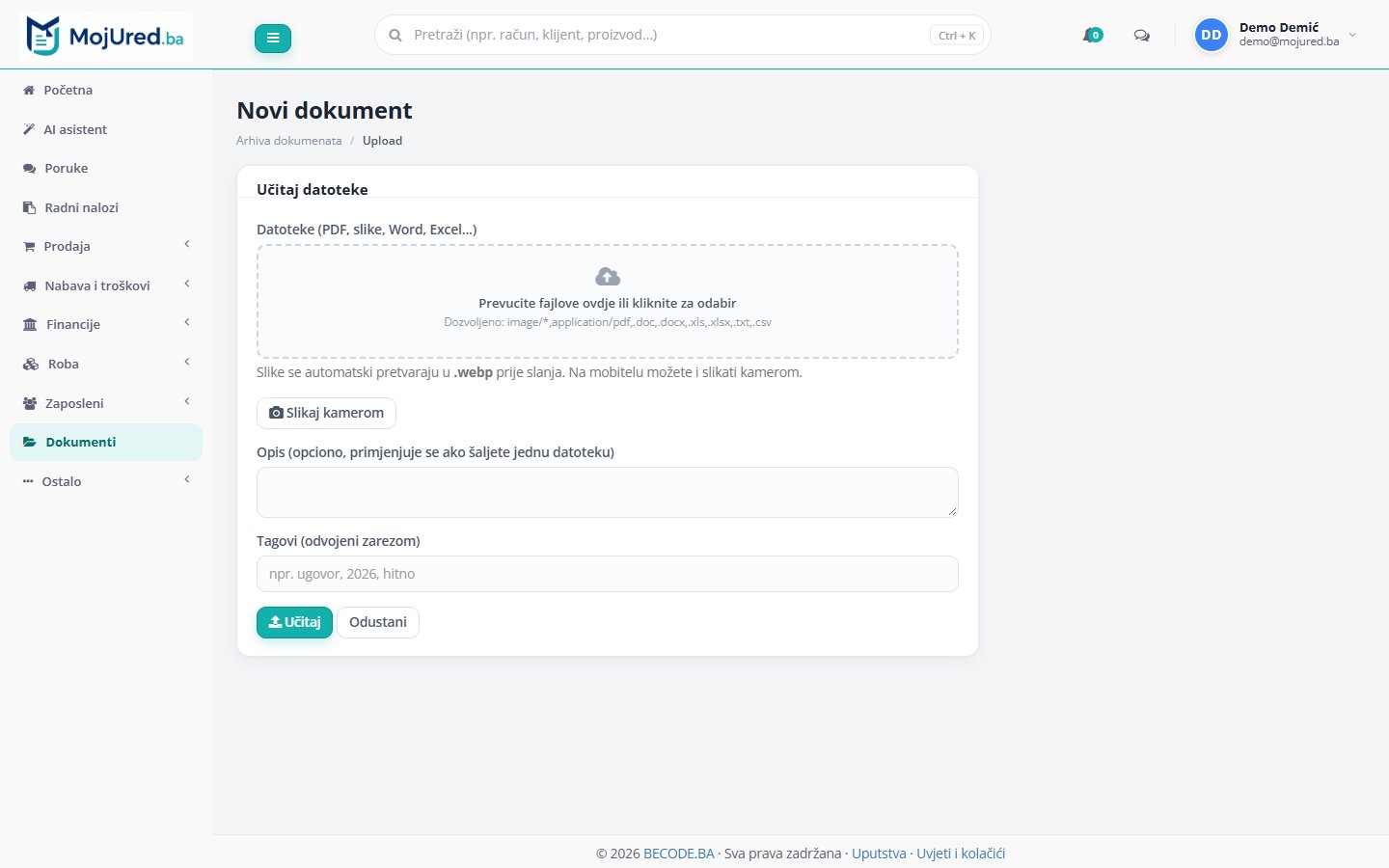This screenshot has width=1389, height=868.
Task: Click the DD user avatar
Action: 1212,35
